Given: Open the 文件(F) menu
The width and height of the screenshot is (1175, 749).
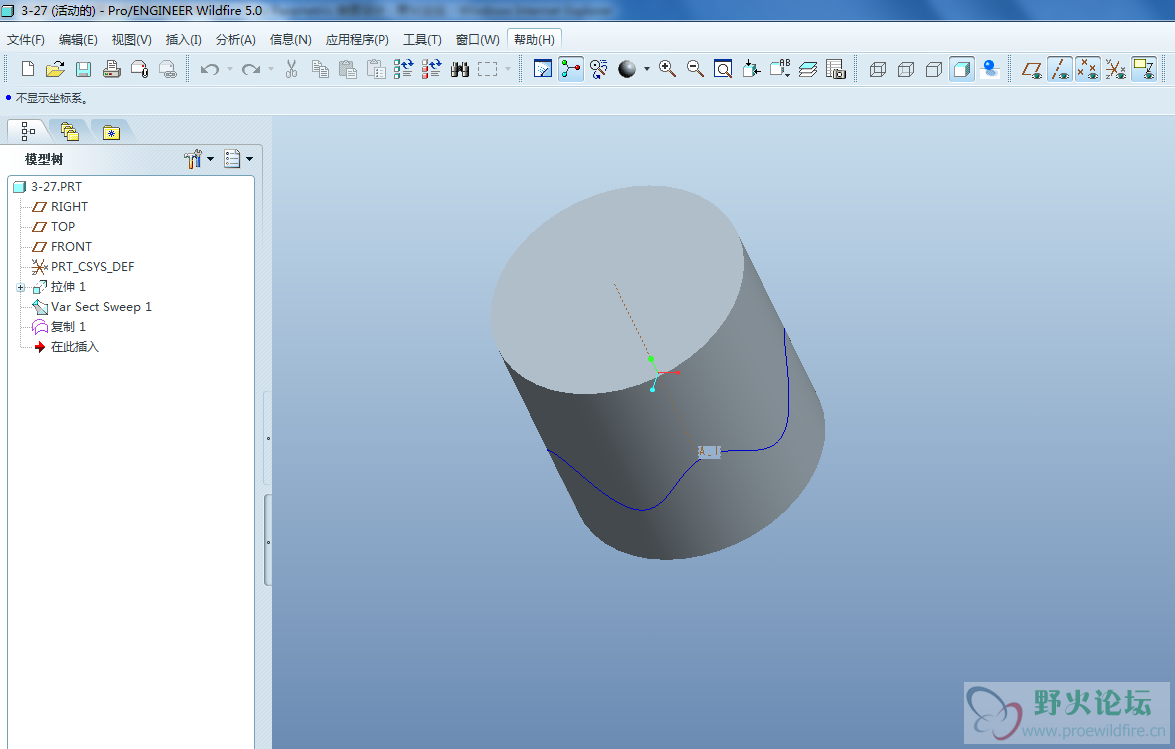Looking at the screenshot, I should tap(25, 40).
